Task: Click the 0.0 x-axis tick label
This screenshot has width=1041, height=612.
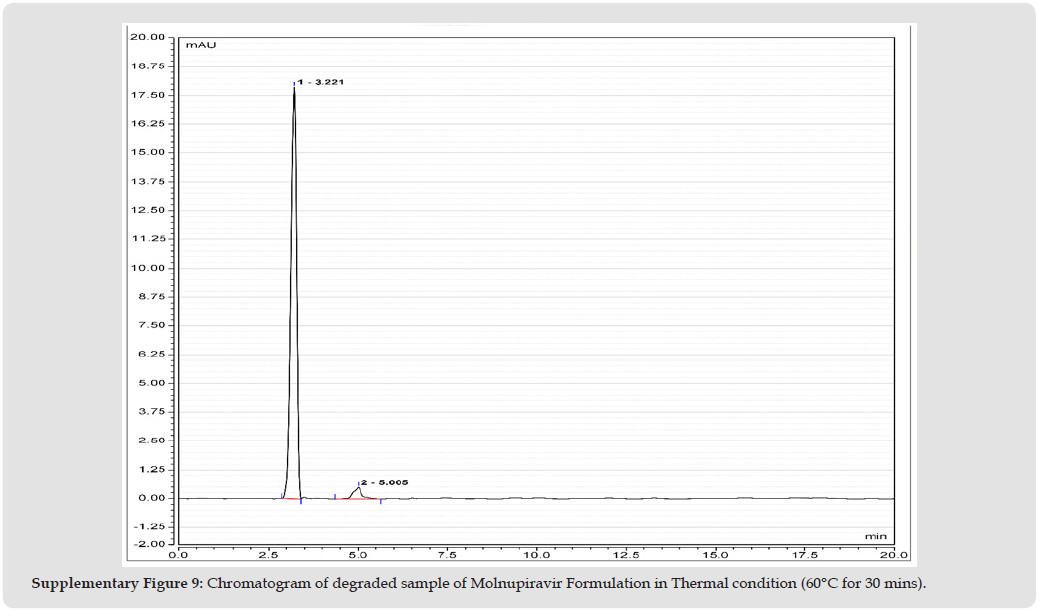Action: coord(178,554)
